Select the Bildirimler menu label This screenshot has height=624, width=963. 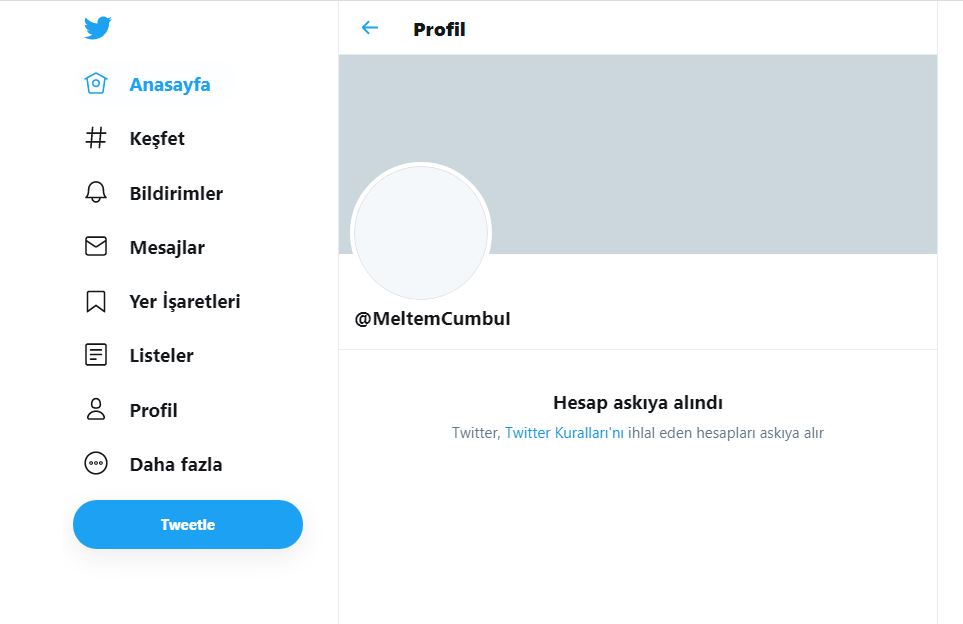[x=176, y=193]
